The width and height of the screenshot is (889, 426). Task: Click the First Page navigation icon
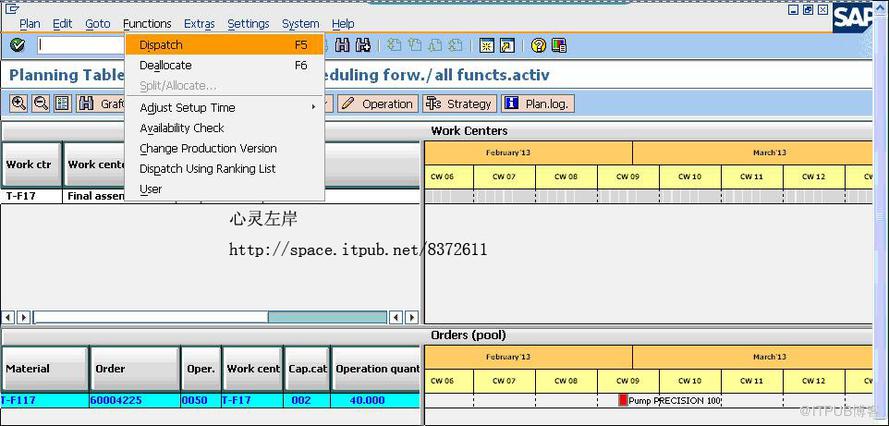pyautogui.click(x=394, y=45)
